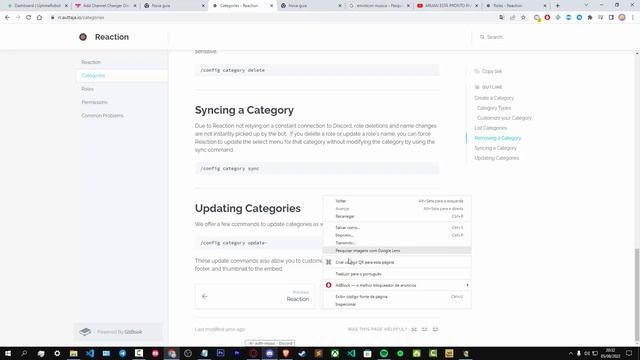Click the Powered by GitBook link
The image size is (640, 360).
coord(118,332)
